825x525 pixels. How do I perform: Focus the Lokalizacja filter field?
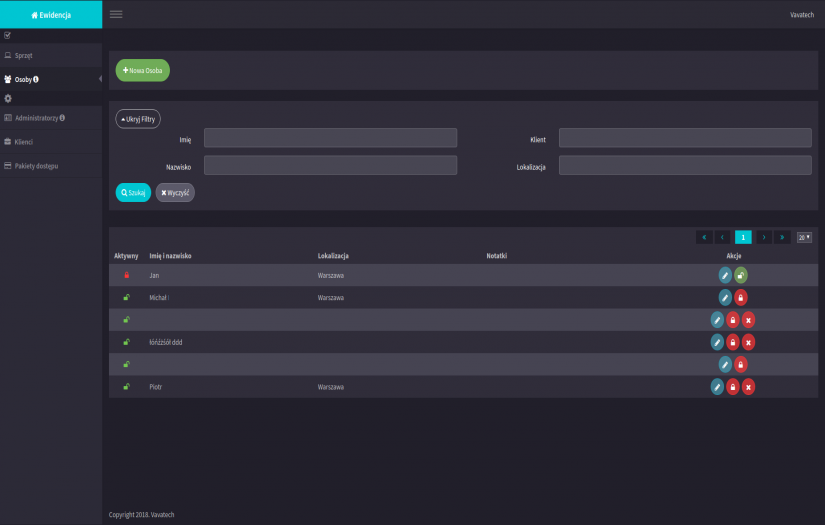point(685,165)
